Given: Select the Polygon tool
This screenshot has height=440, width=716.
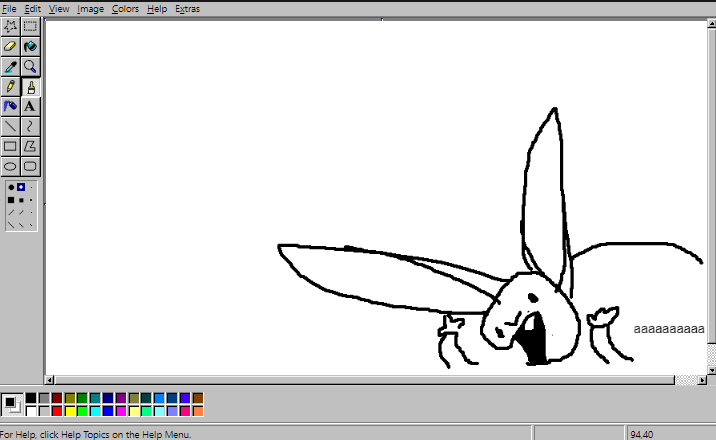Looking at the screenshot, I should 30,147.
